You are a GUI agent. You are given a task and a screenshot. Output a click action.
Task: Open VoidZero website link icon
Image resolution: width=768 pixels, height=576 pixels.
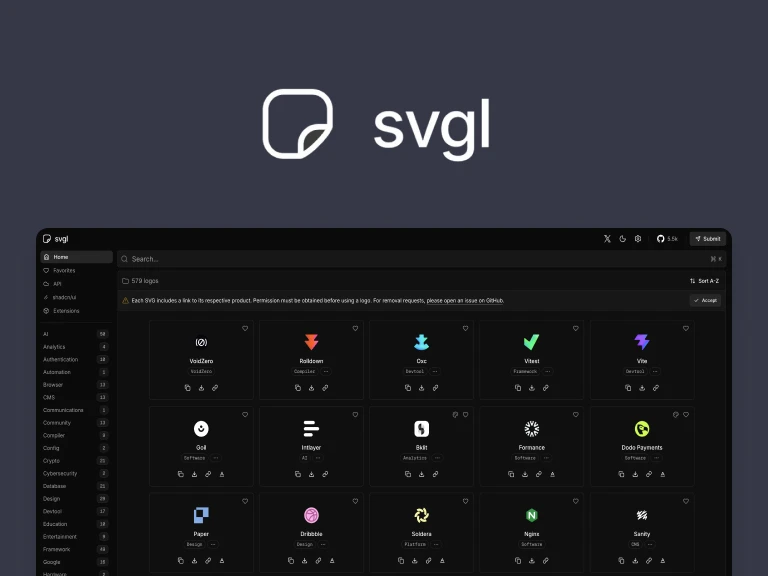click(215, 387)
